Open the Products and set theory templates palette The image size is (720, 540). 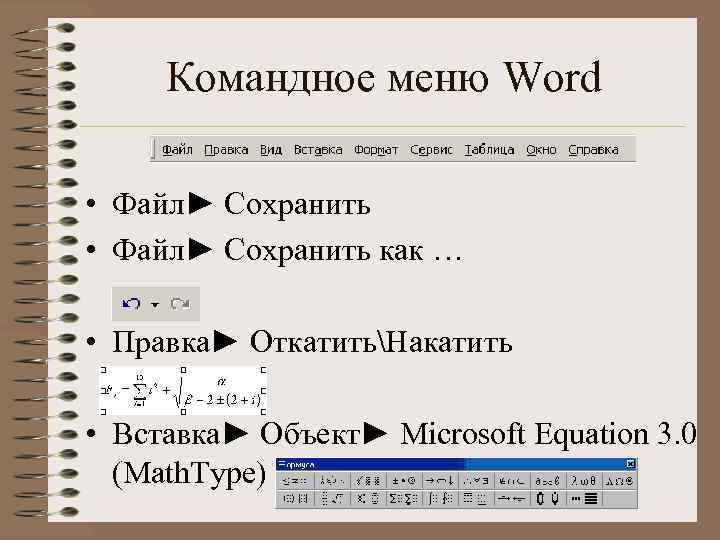click(547, 498)
